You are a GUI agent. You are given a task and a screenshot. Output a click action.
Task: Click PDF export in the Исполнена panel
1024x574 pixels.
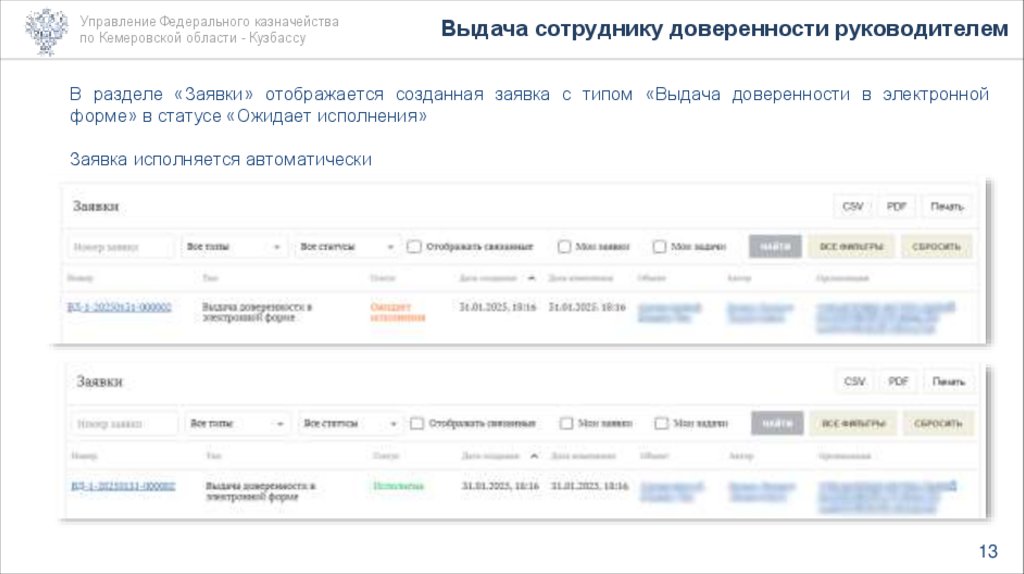click(898, 381)
